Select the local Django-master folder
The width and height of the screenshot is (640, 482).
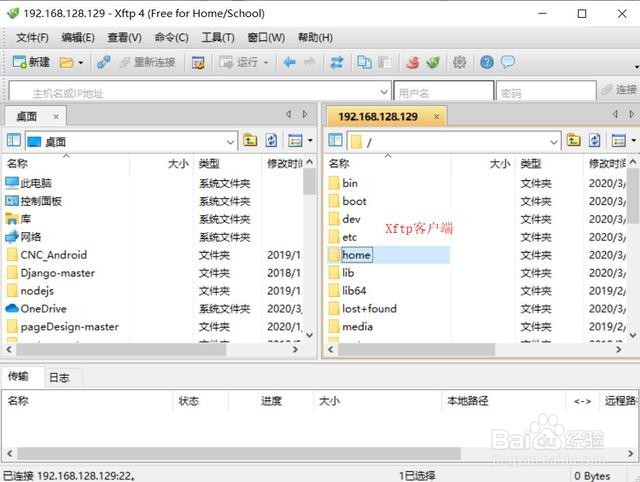(58, 273)
